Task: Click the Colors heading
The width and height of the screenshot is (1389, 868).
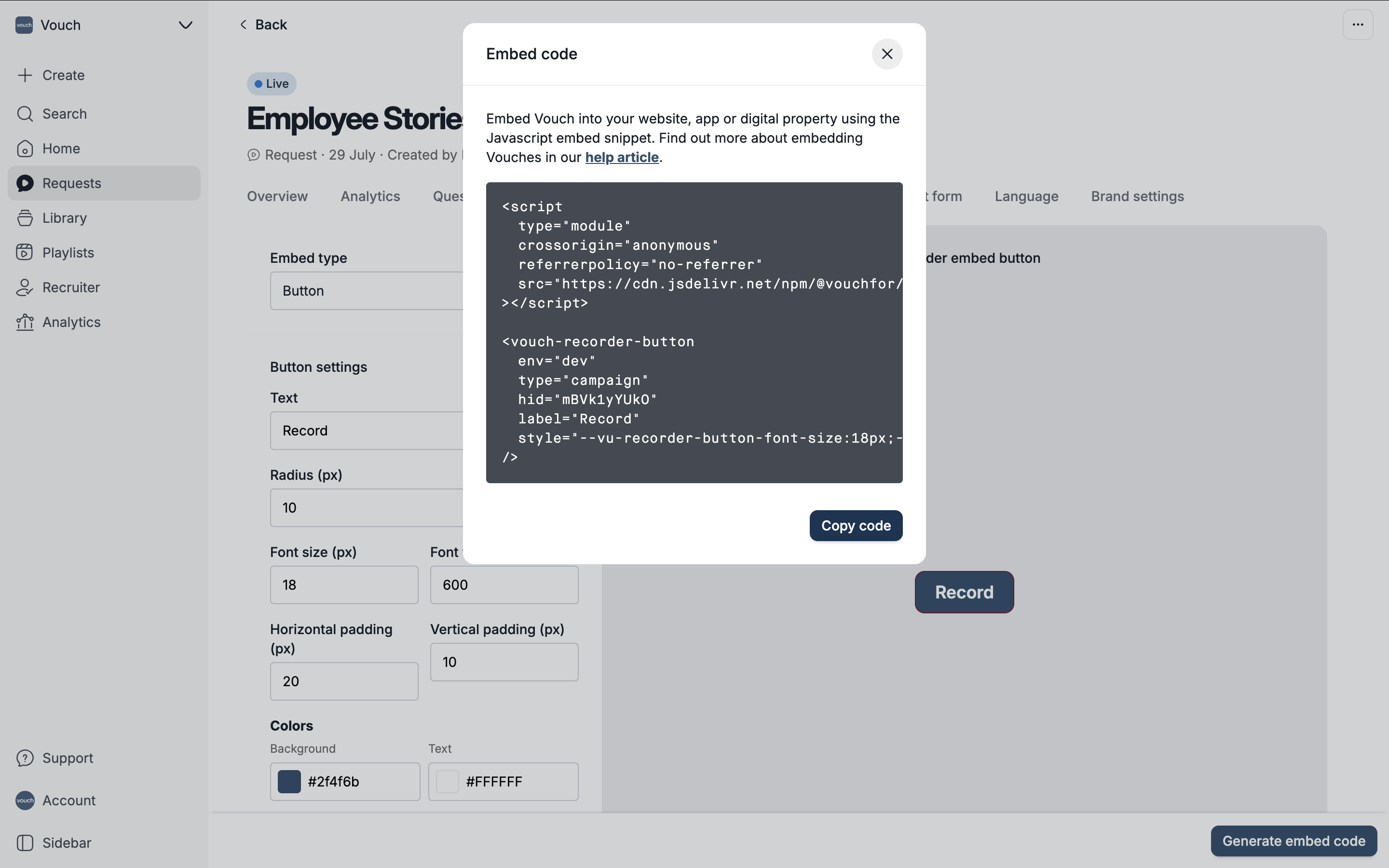Action: click(x=292, y=726)
